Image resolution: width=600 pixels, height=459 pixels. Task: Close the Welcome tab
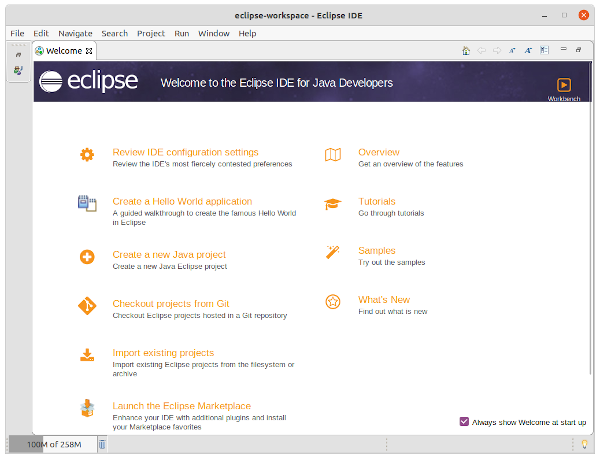click(x=89, y=50)
